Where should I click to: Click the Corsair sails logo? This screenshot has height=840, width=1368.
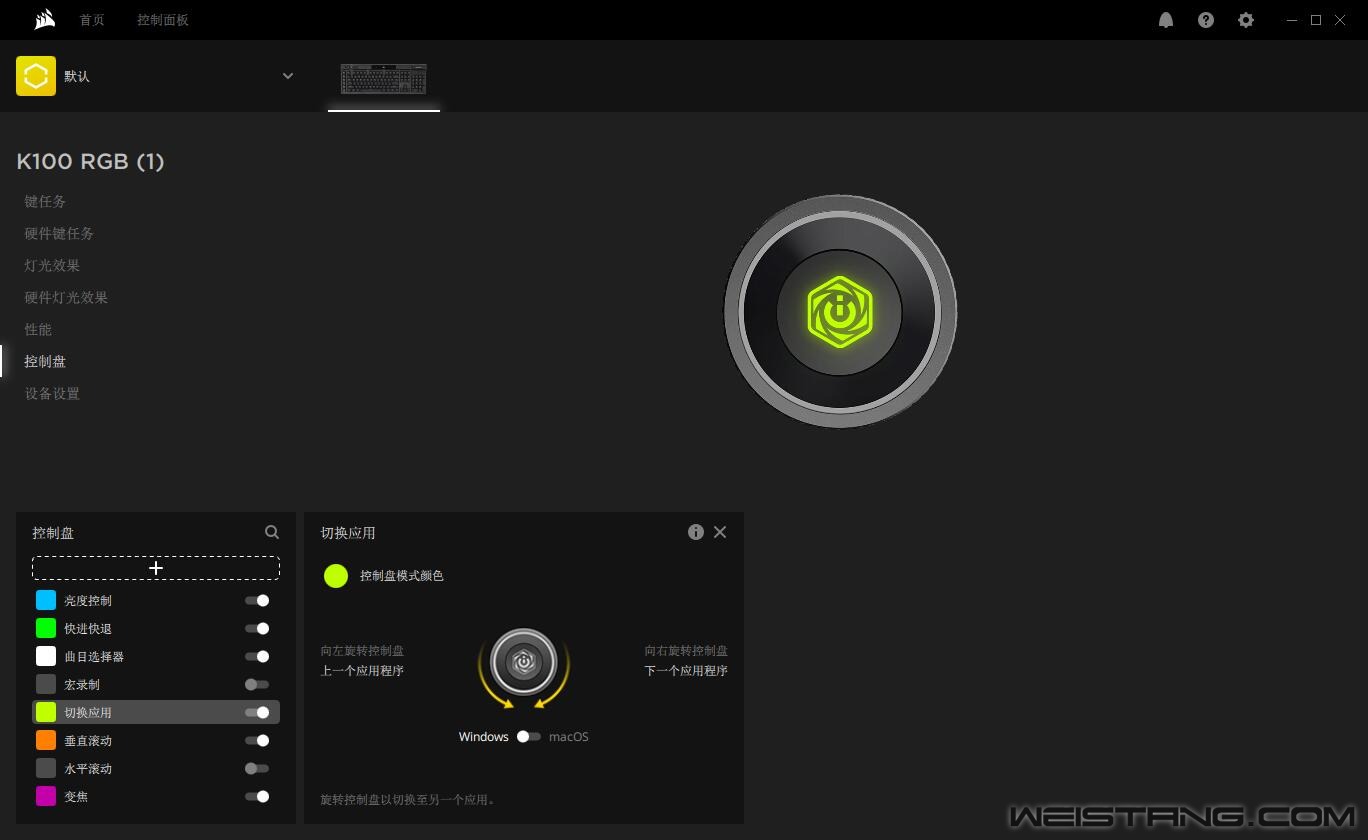[x=44, y=20]
